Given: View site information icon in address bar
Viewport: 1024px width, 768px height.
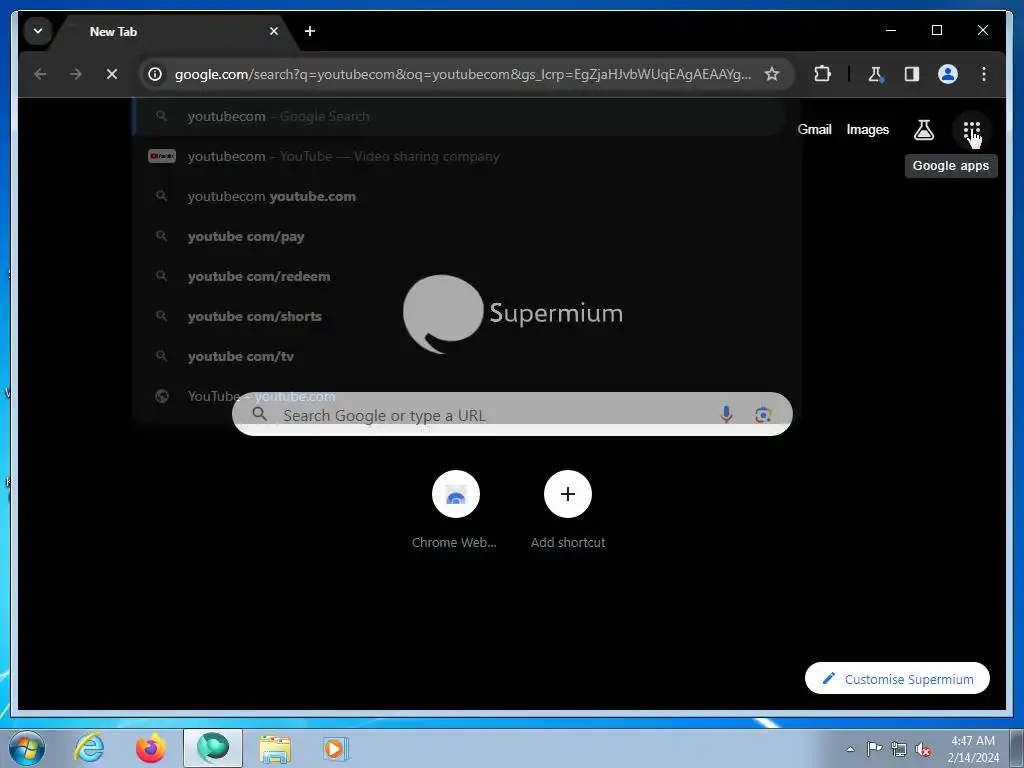Looking at the screenshot, I should coord(155,74).
